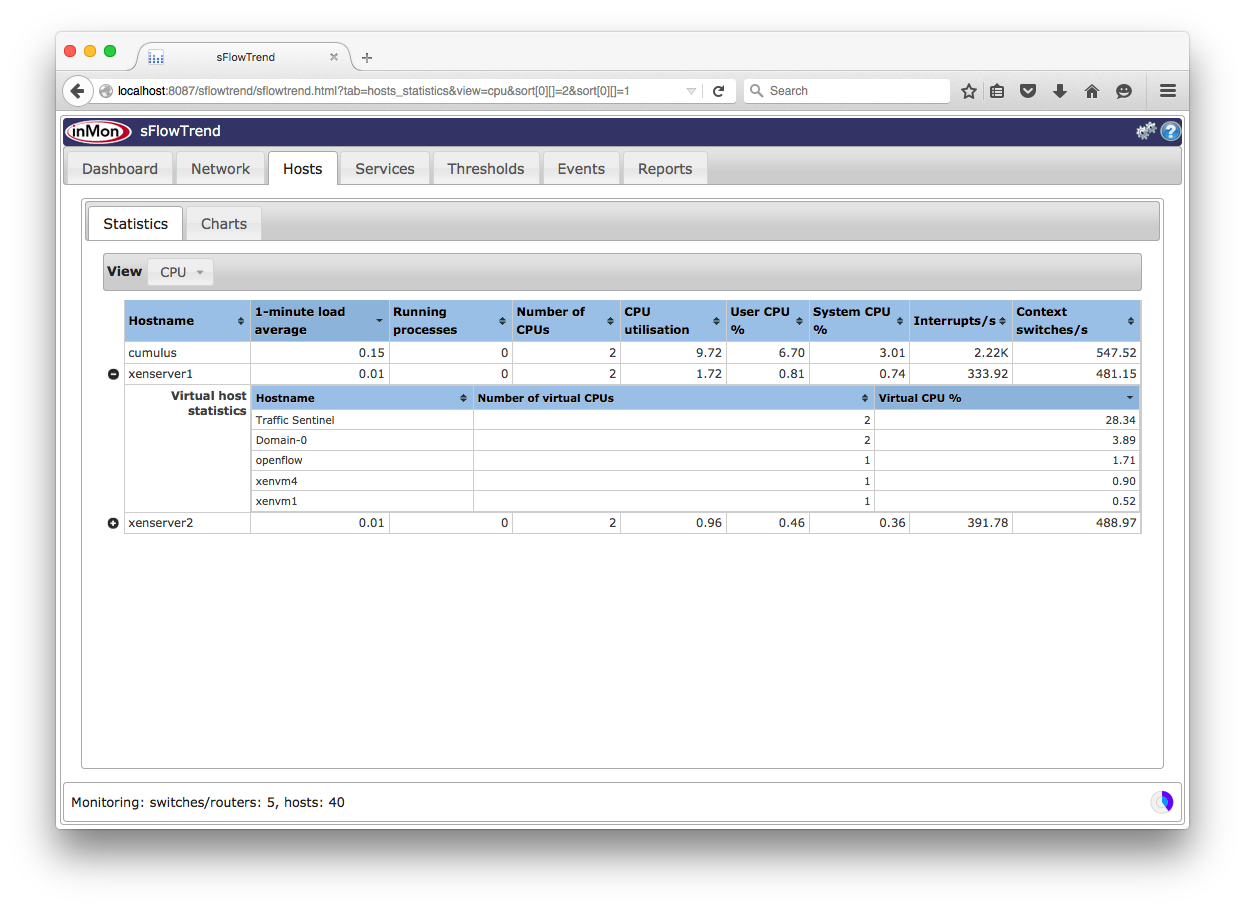Click the openflow virtual host row
The image size is (1245, 909).
(695, 461)
